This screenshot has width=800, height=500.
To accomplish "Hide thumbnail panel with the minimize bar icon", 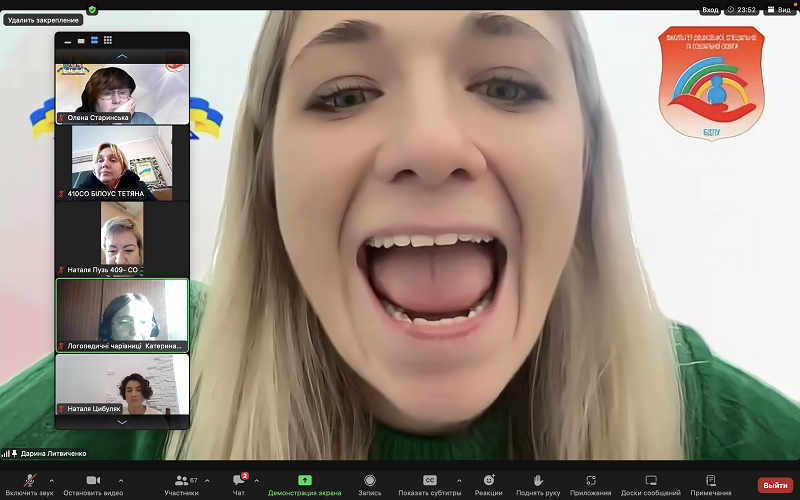I will pyautogui.click(x=68, y=41).
